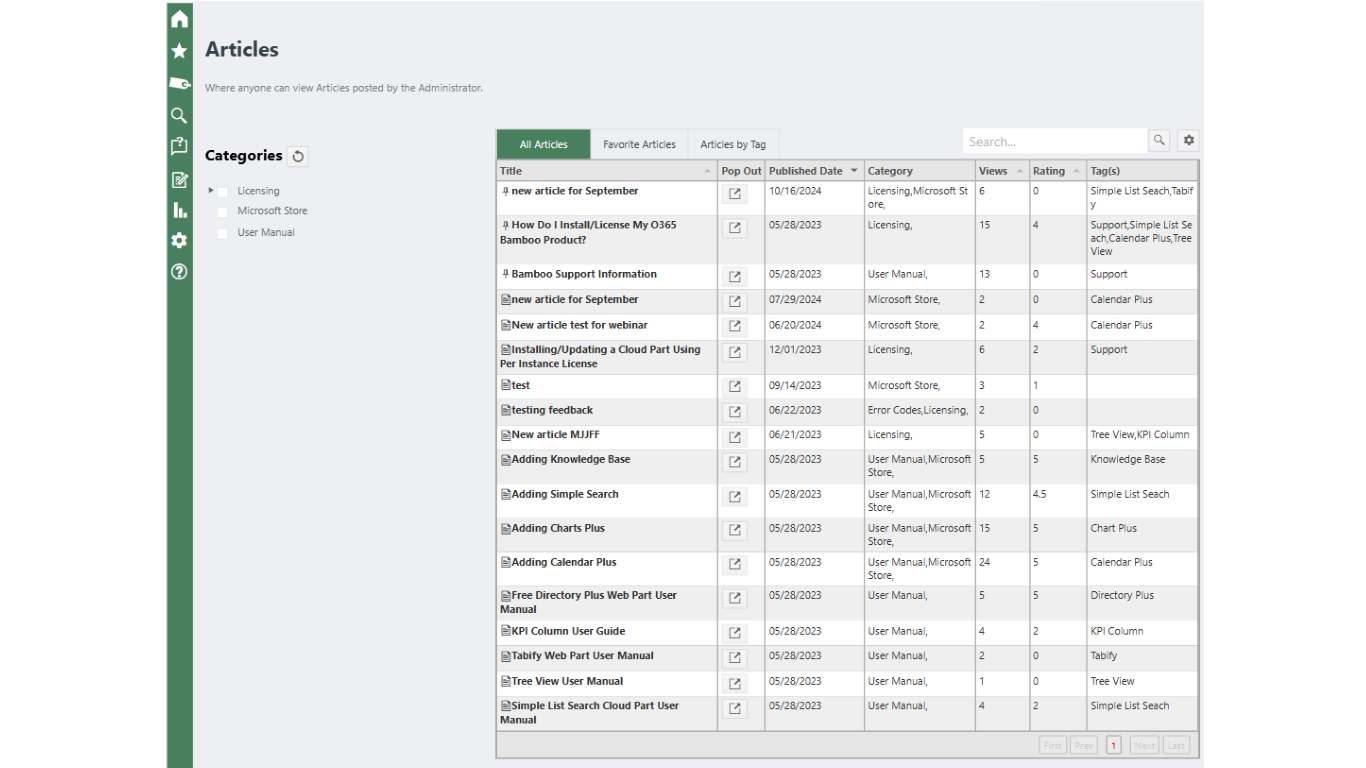Open the sidebar edit article icon

point(179,180)
